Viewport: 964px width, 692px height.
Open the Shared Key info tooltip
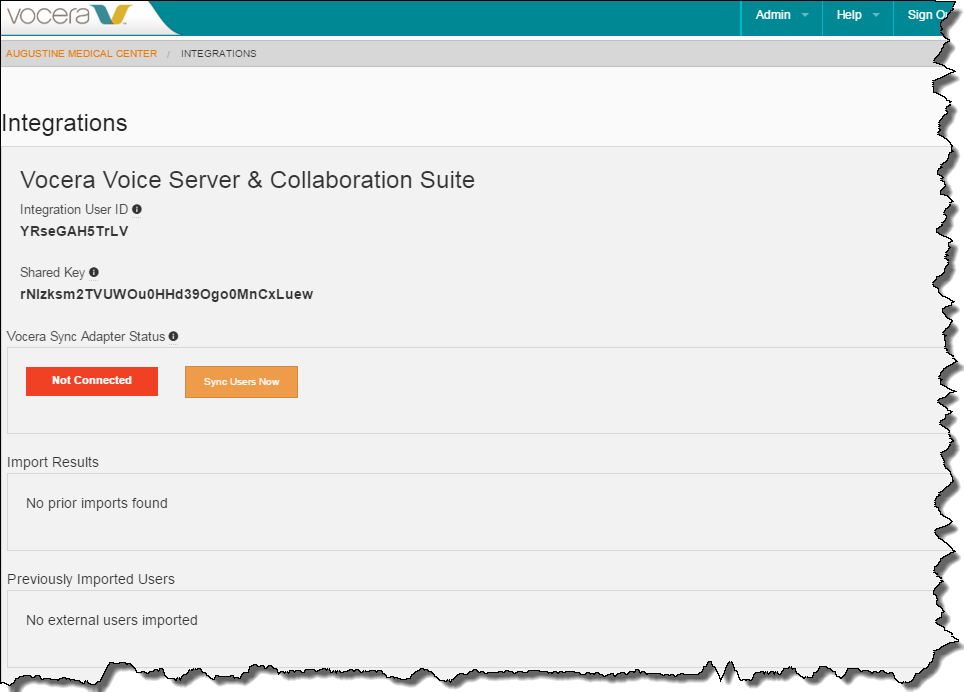[x=93, y=272]
